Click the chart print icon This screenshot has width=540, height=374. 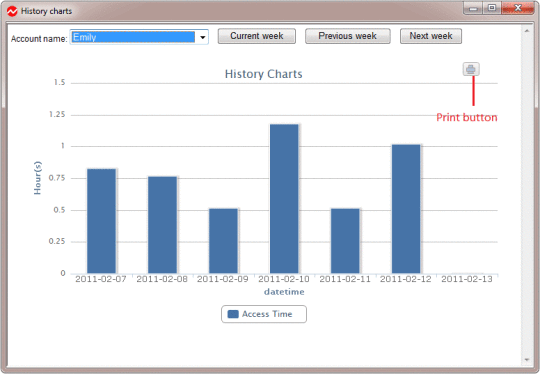point(471,69)
